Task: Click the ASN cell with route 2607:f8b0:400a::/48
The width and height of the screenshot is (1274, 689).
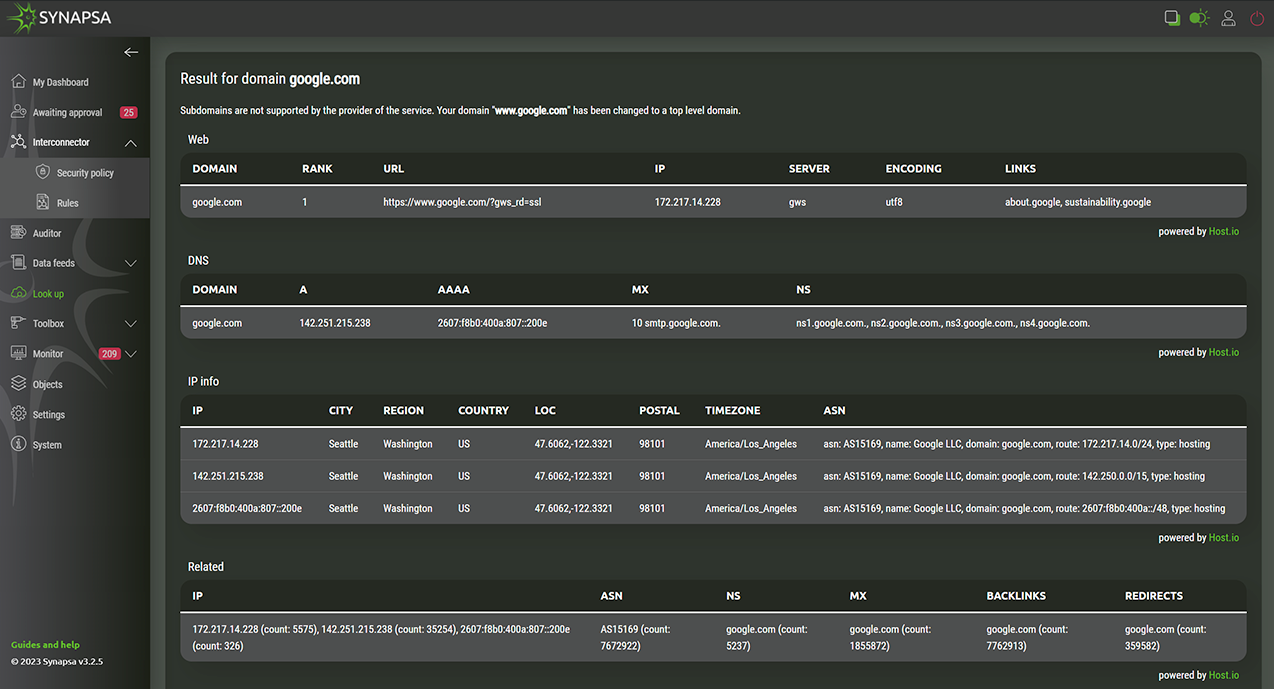Action: point(1024,508)
